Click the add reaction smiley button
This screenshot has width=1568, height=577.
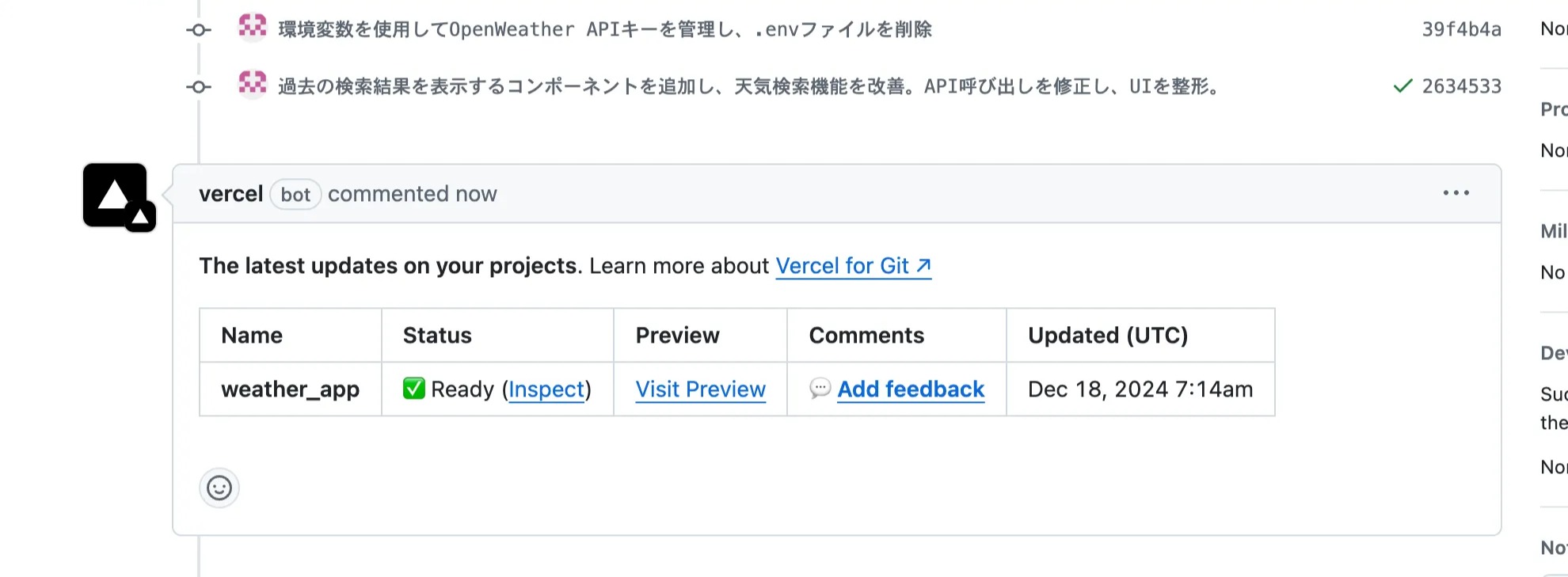click(x=219, y=488)
